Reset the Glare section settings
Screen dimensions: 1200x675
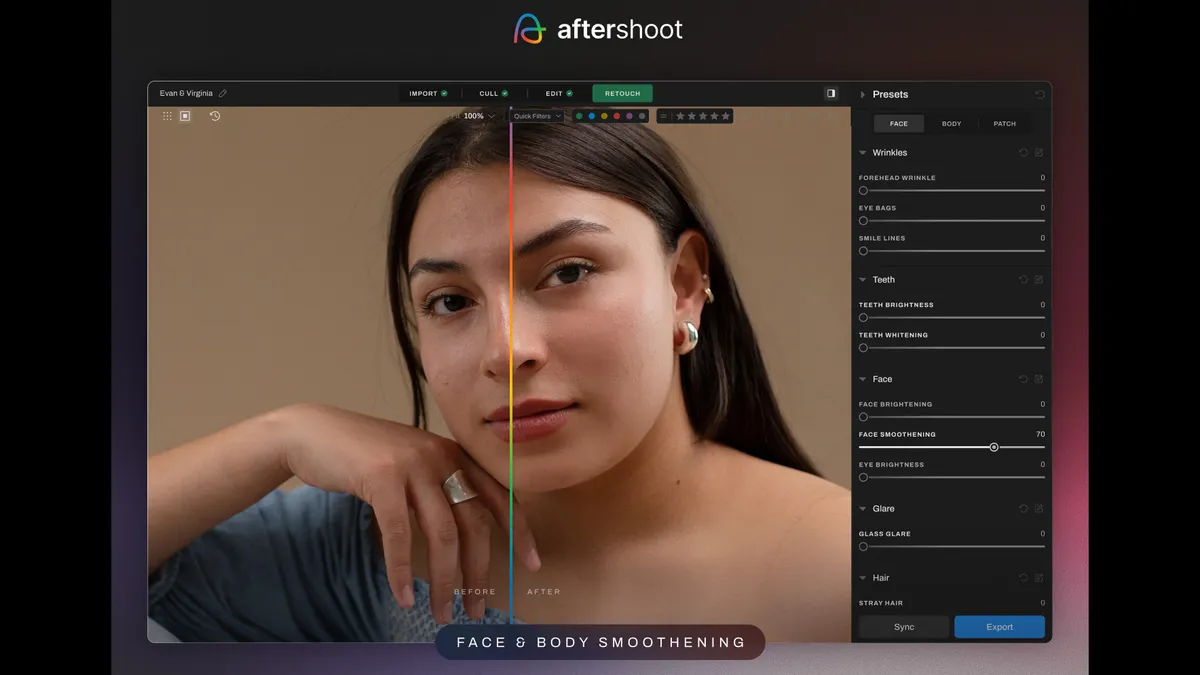1023,509
